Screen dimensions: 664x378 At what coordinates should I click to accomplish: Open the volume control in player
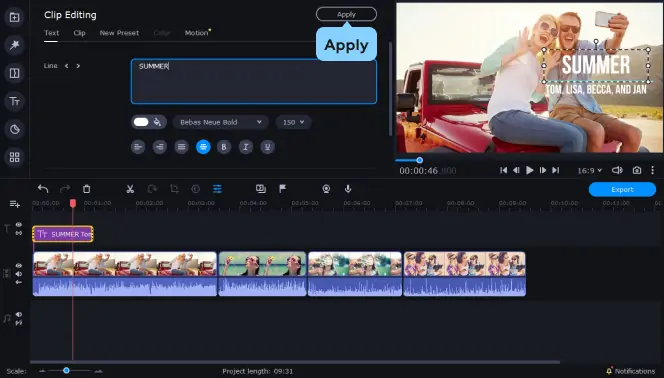617,170
